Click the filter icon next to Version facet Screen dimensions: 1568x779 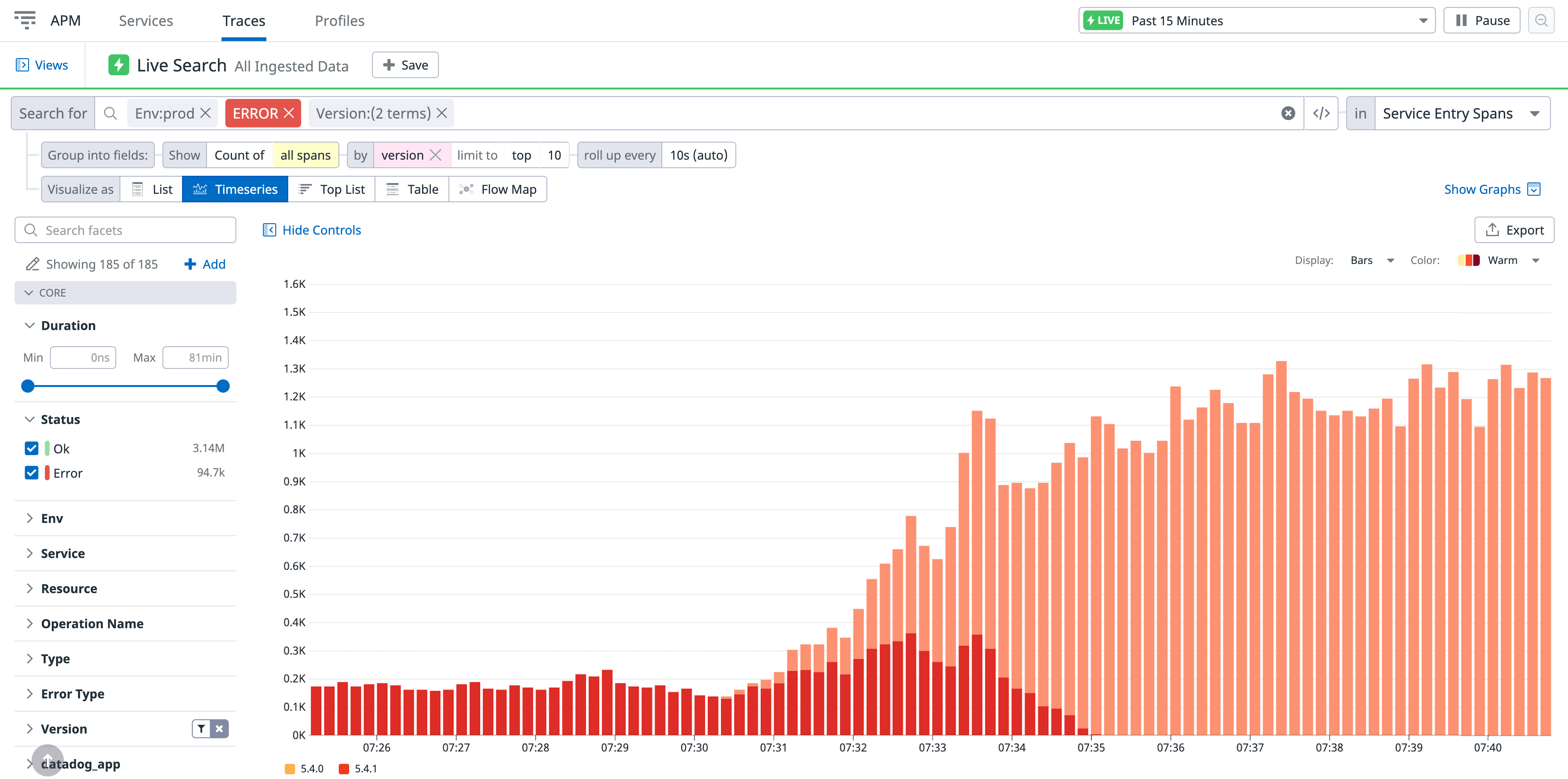click(x=201, y=728)
